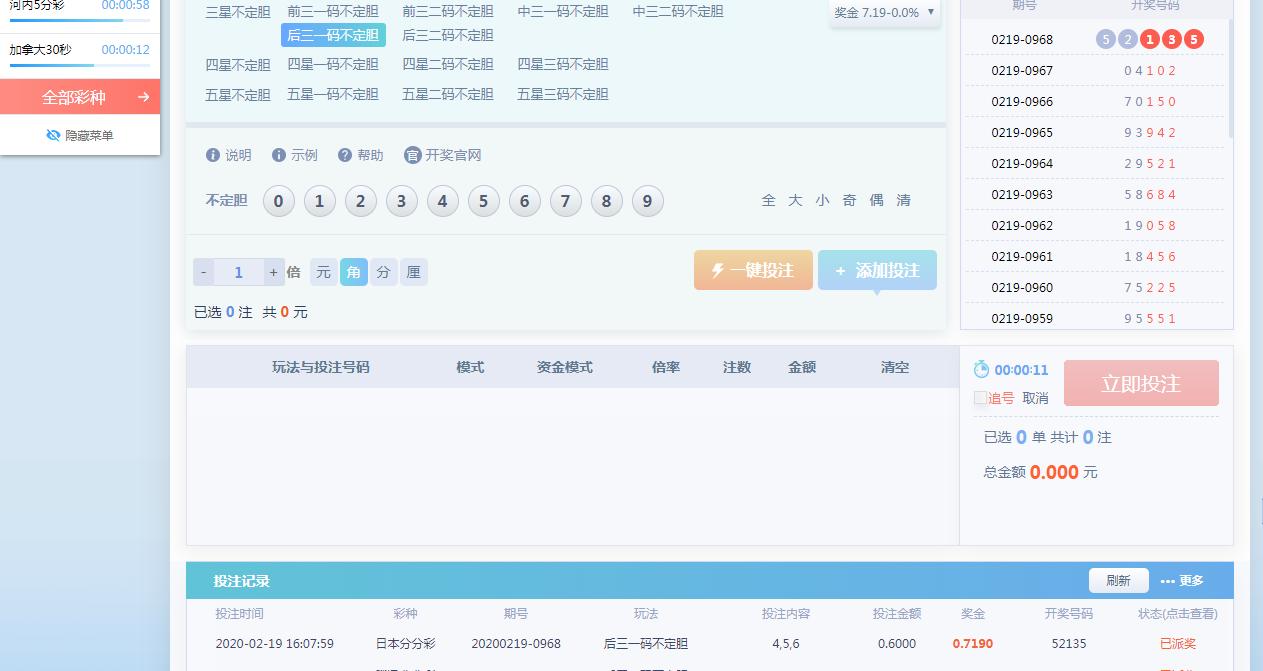Image resolution: width=1263 pixels, height=671 pixels.
Task: Choose 厘 currency unit
Action: tap(414, 272)
